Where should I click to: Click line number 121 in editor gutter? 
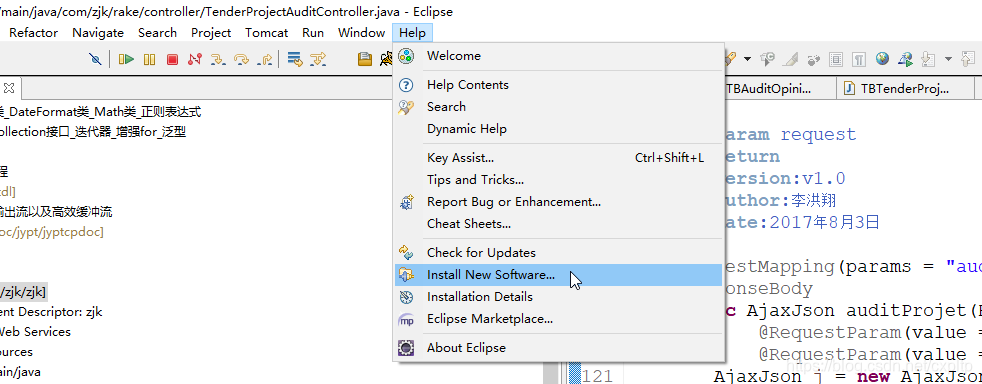(597, 376)
